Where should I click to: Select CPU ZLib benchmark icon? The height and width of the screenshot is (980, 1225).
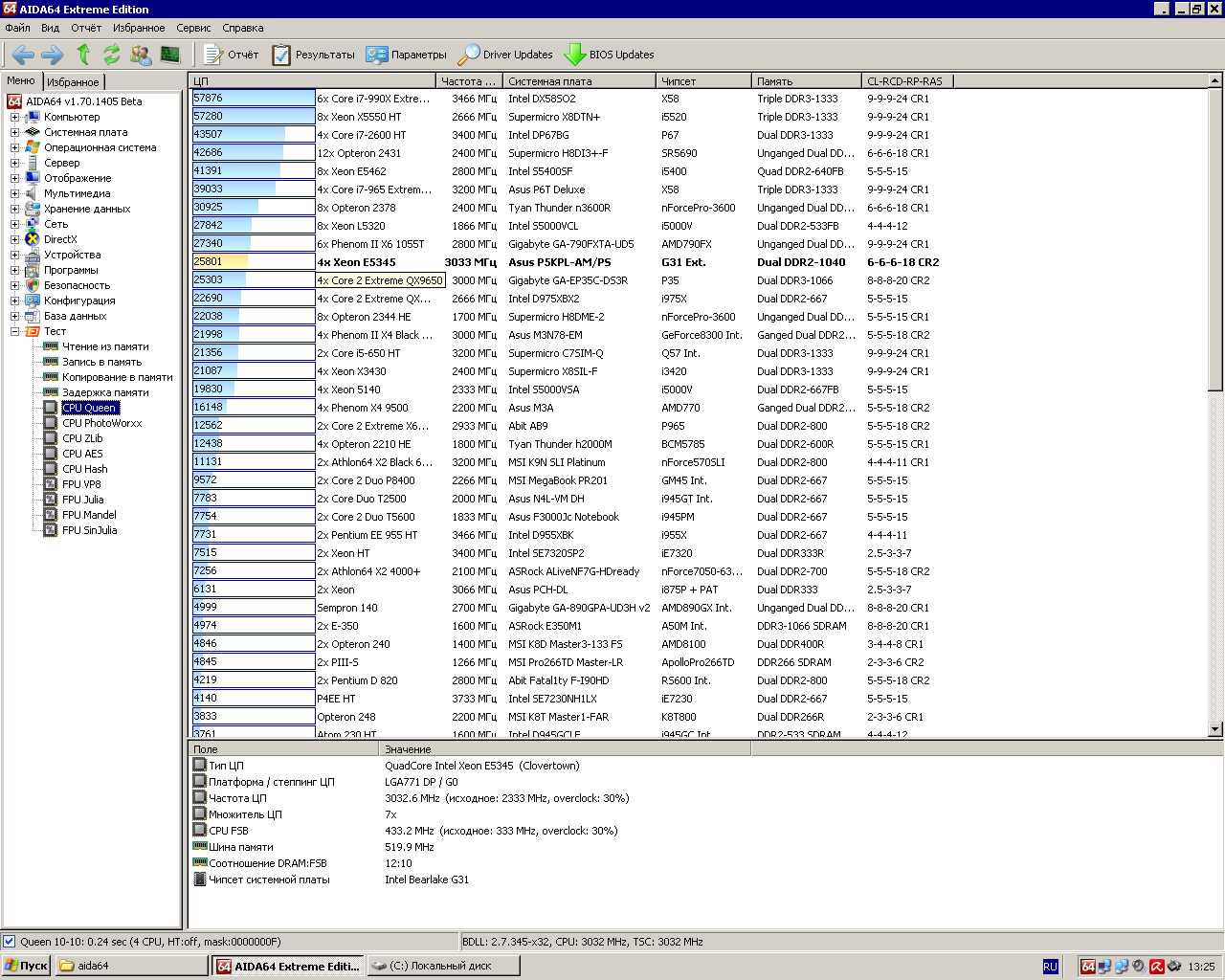(x=51, y=438)
